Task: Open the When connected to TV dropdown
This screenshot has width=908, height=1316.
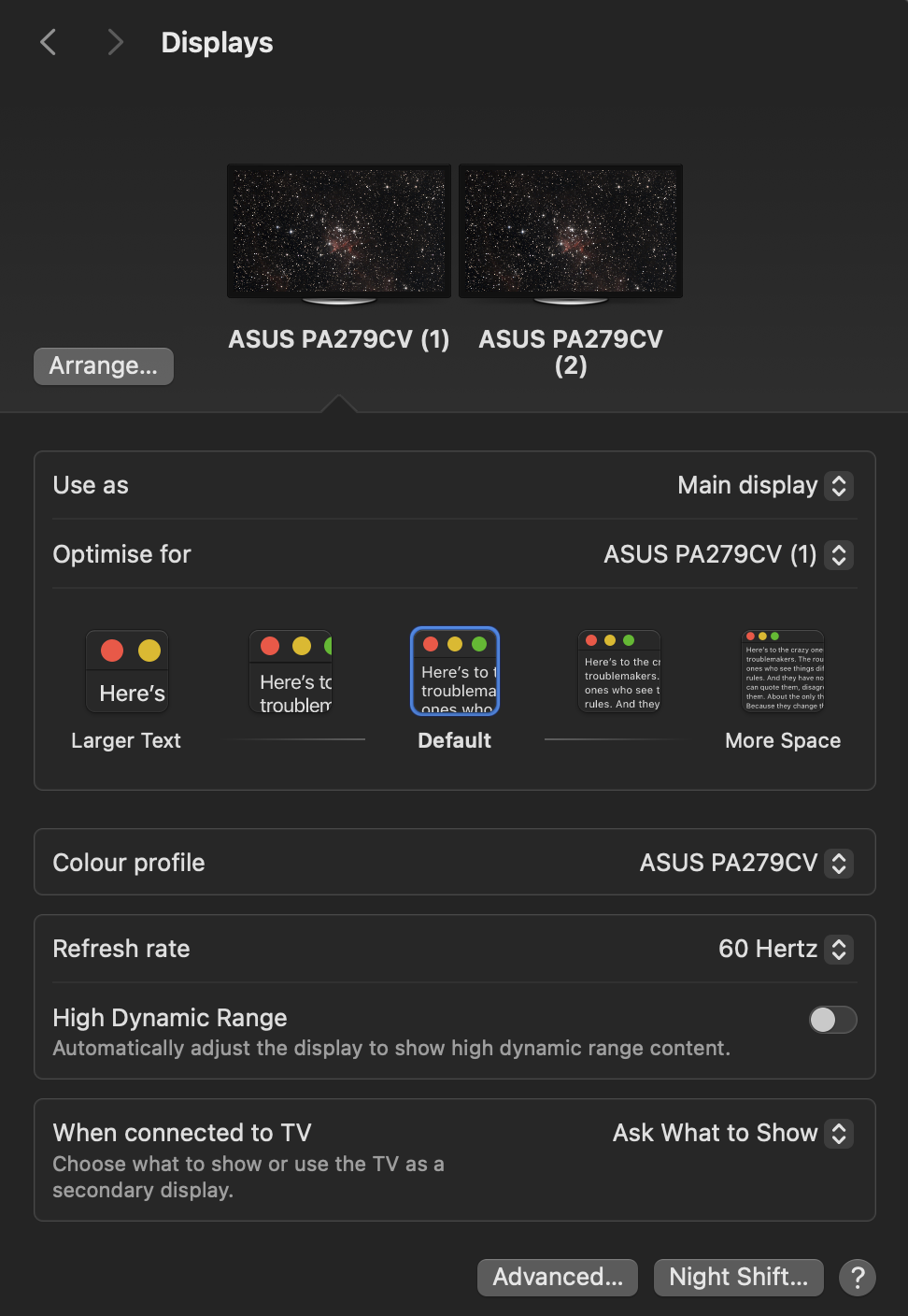Action: tap(733, 1133)
